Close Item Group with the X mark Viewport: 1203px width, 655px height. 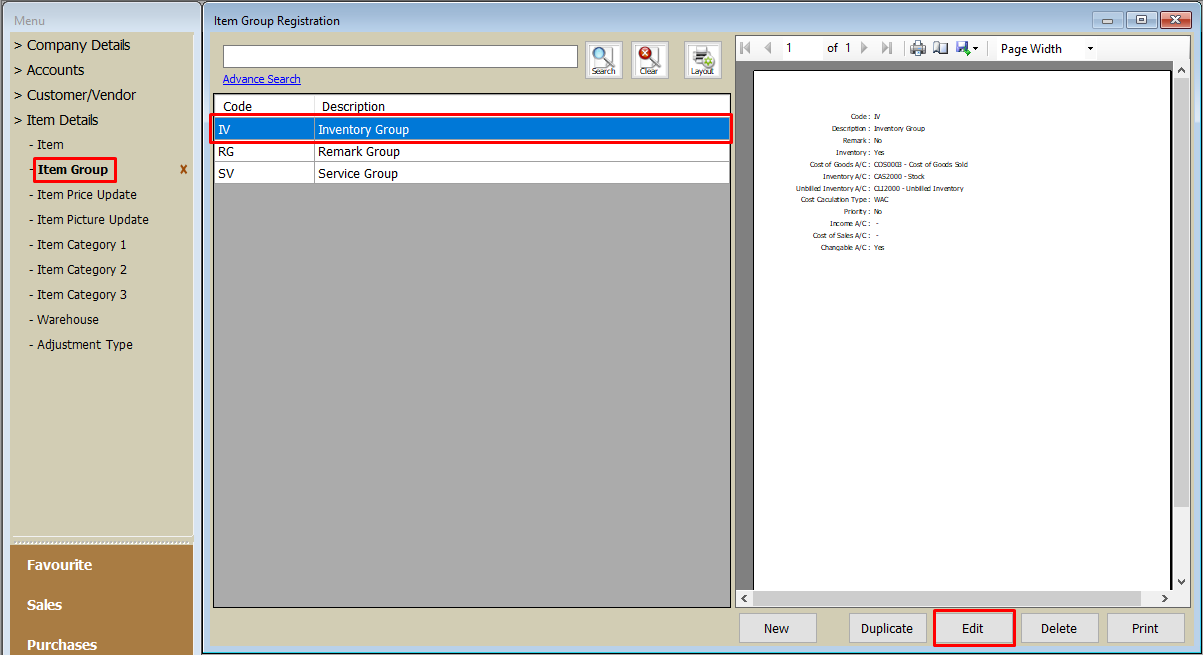pyautogui.click(x=183, y=170)
